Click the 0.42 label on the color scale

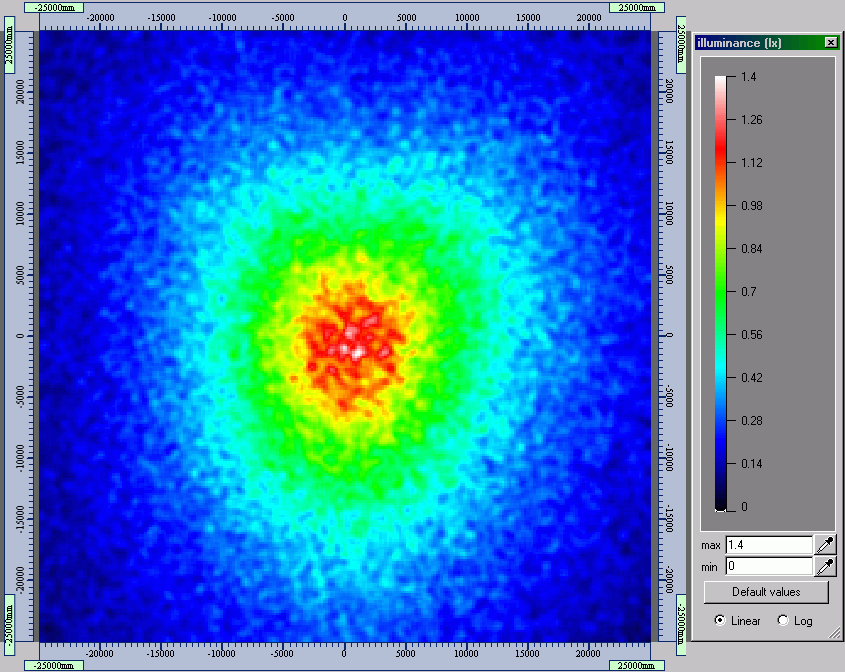click(752, 378)
